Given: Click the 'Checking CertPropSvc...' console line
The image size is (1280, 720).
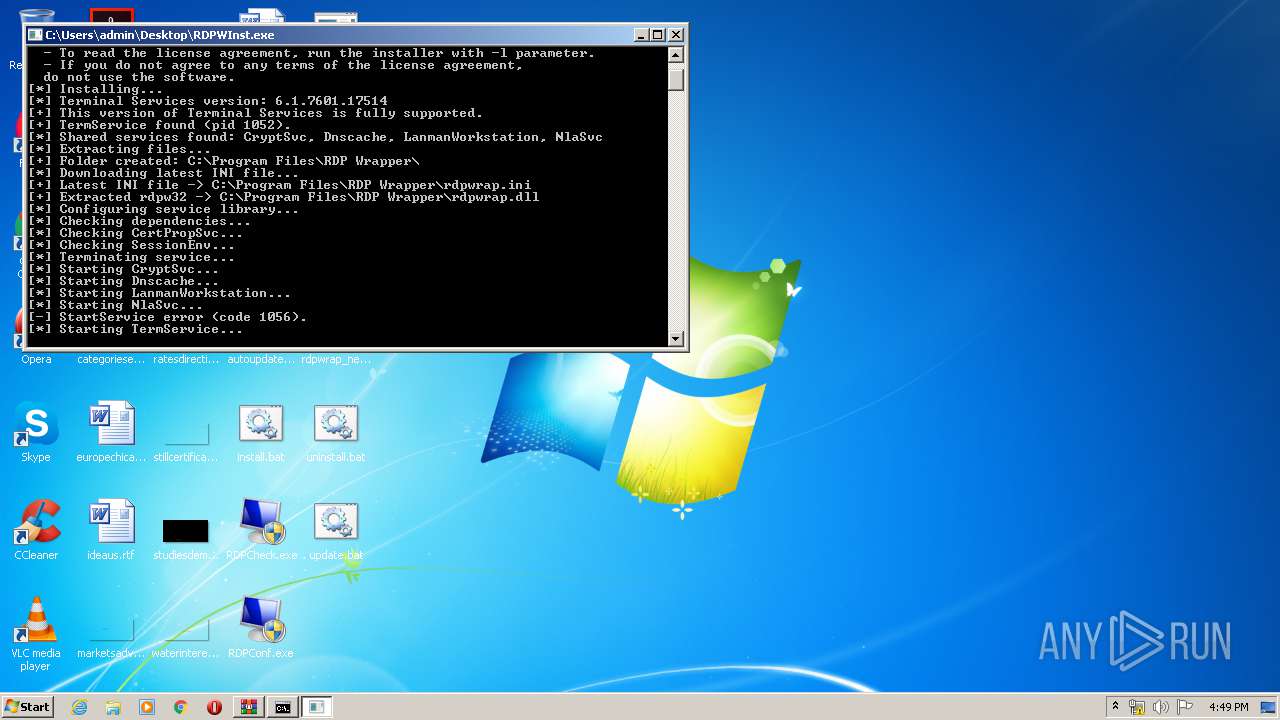Looking at the screenshot, I should tap(135, 233).
